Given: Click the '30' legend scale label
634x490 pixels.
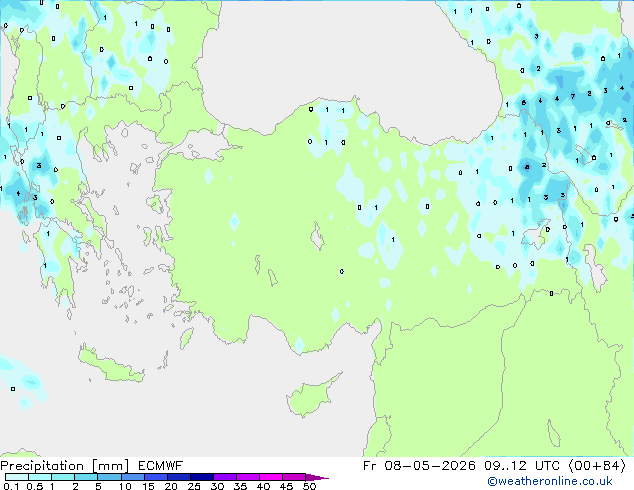Looking at the screenshot, I should 217,486.
